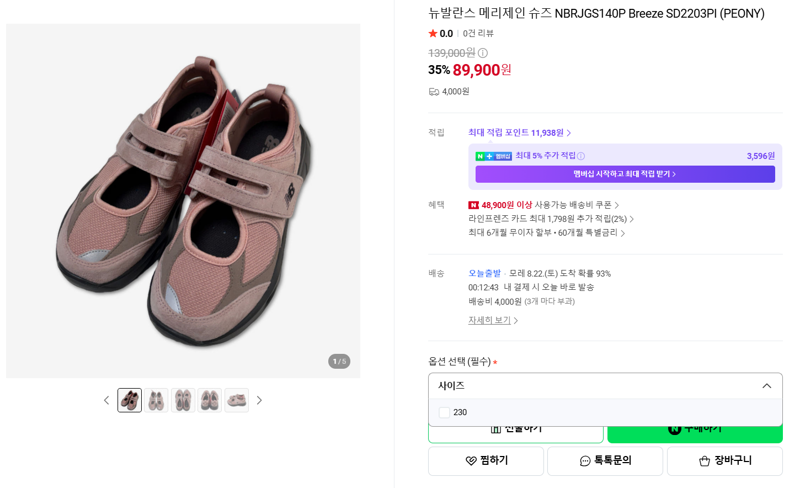Open 라인프렌즈 카드 추가 적립 details
800x488 pixels.
point(551,219)
